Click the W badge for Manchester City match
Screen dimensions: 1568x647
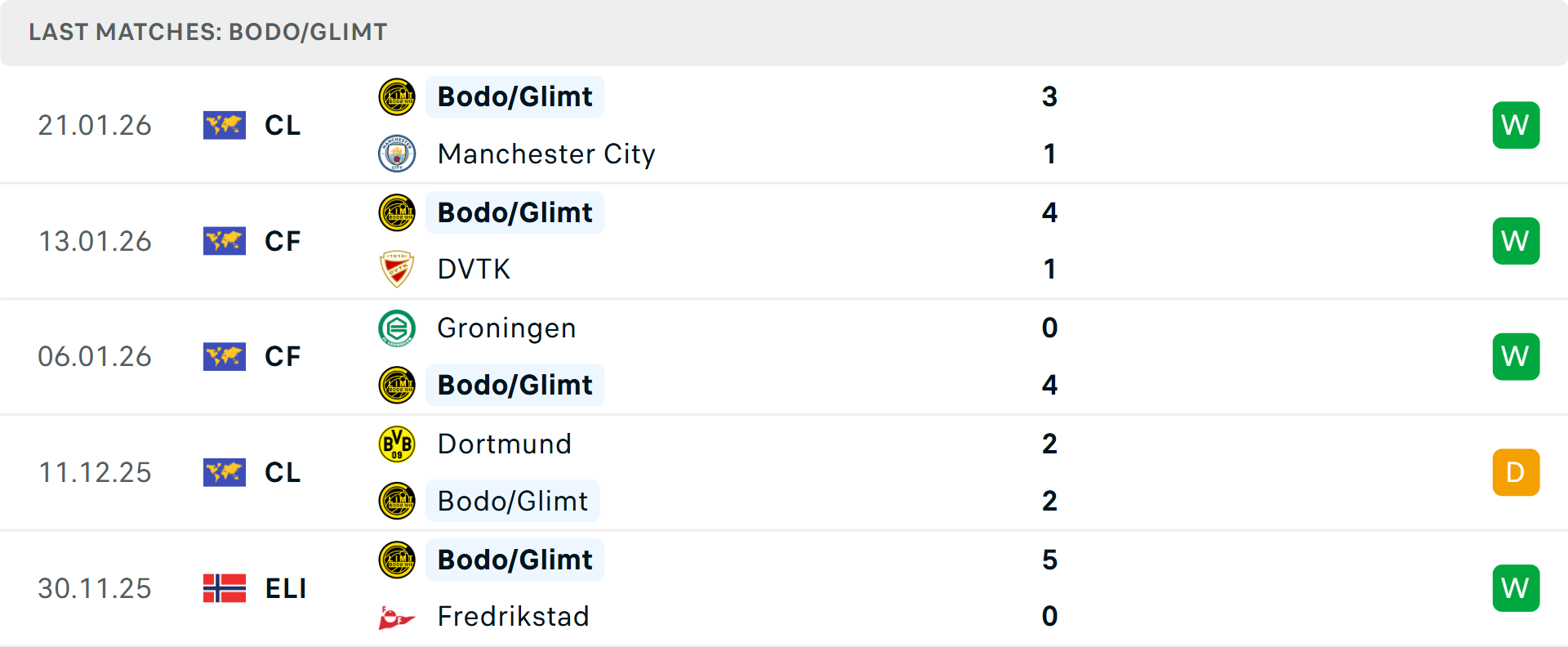pyautogui.click(x=1516, y=125)
